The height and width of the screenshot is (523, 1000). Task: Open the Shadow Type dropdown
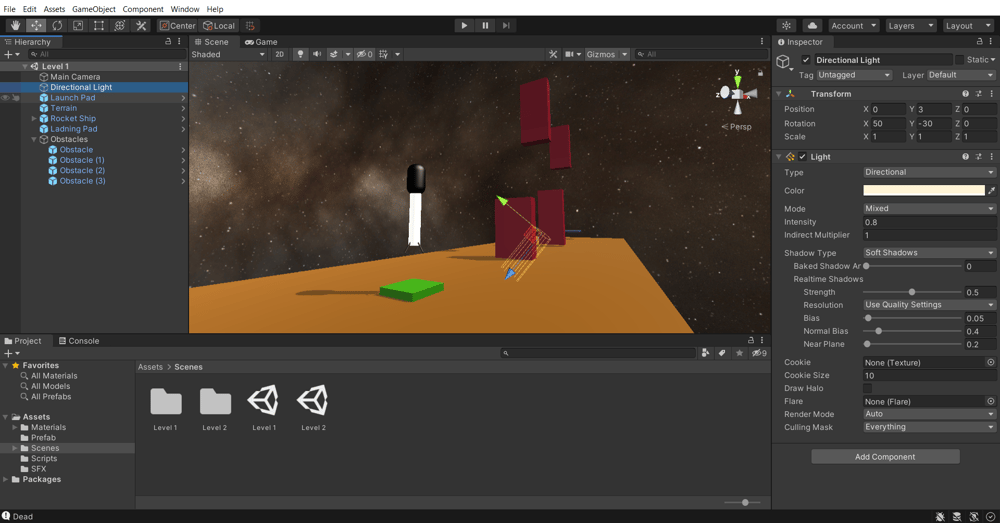point(929,253)
